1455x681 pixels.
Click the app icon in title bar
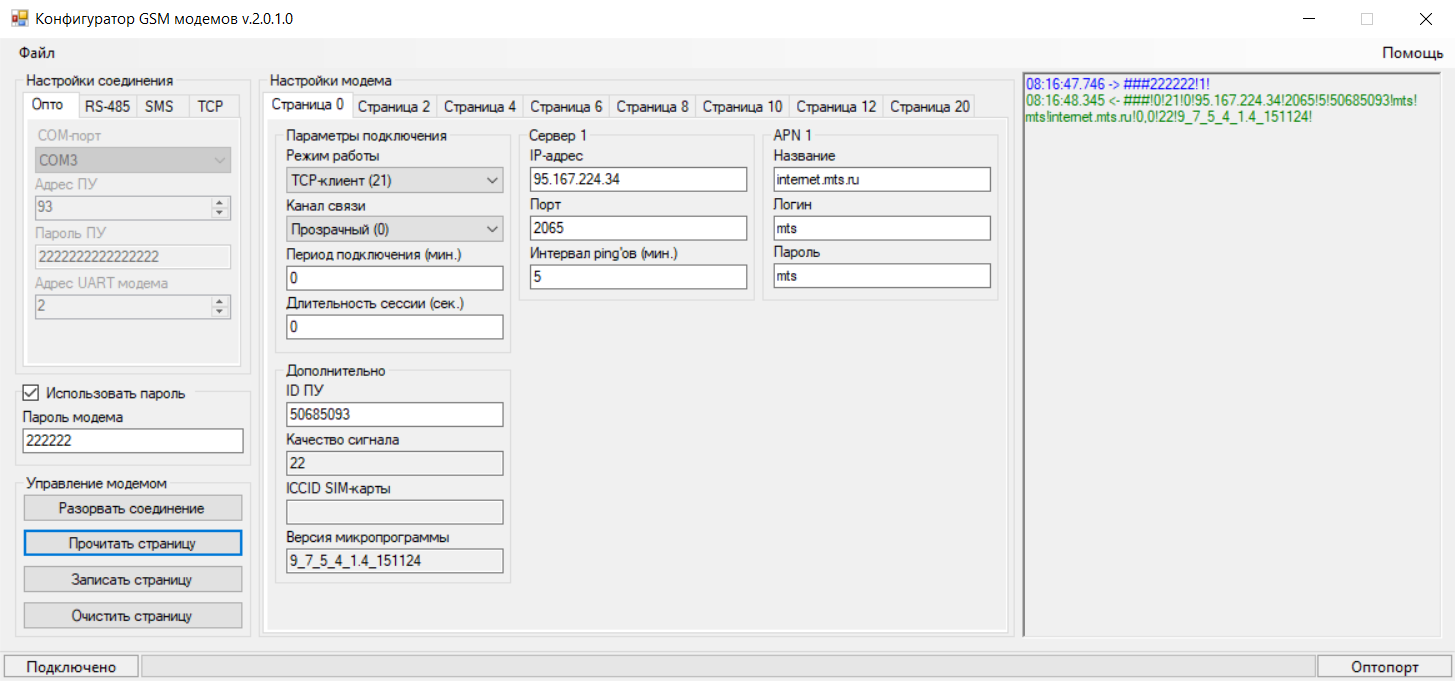point(19,19)
